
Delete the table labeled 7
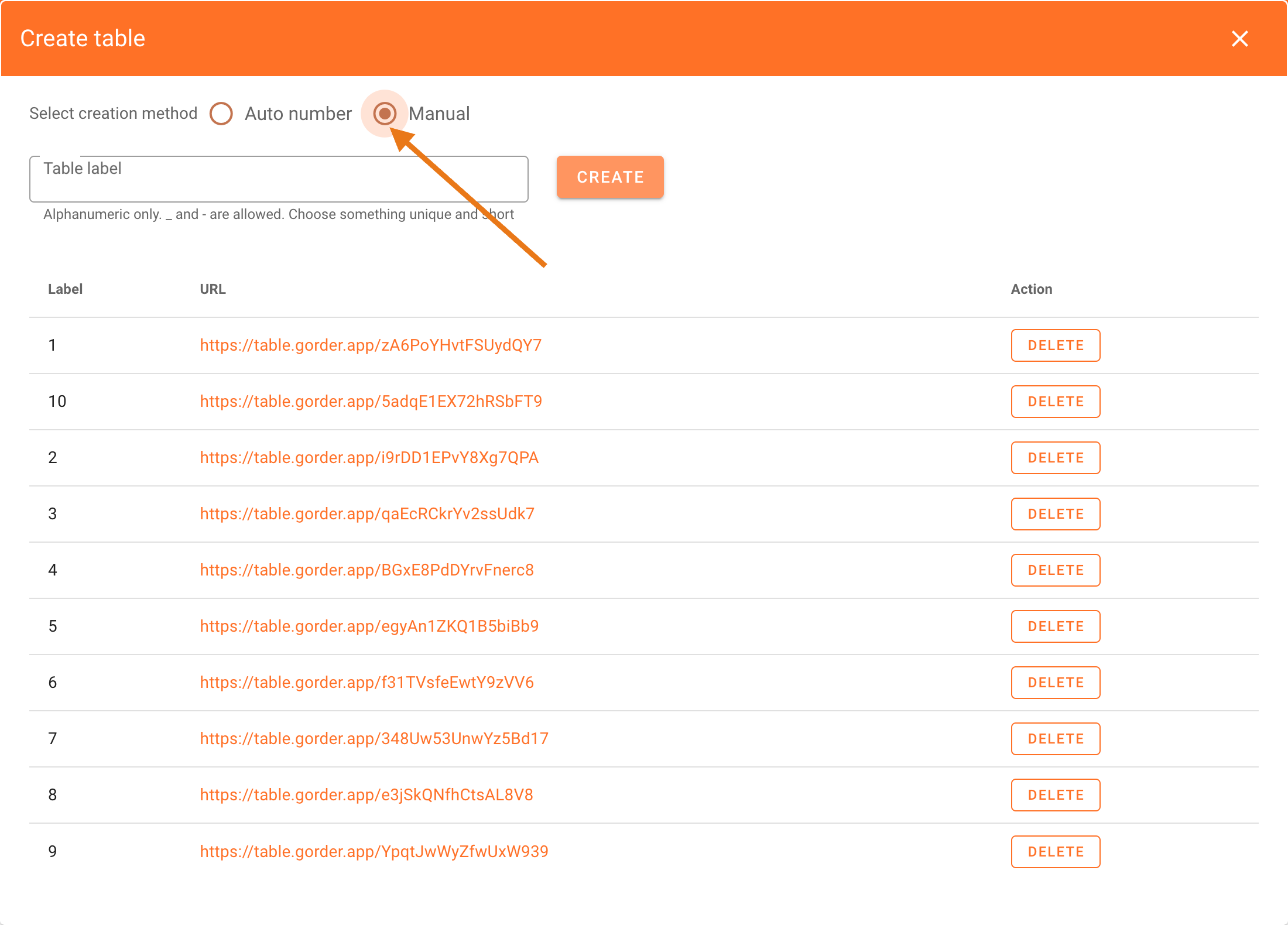coord(1056,739)
